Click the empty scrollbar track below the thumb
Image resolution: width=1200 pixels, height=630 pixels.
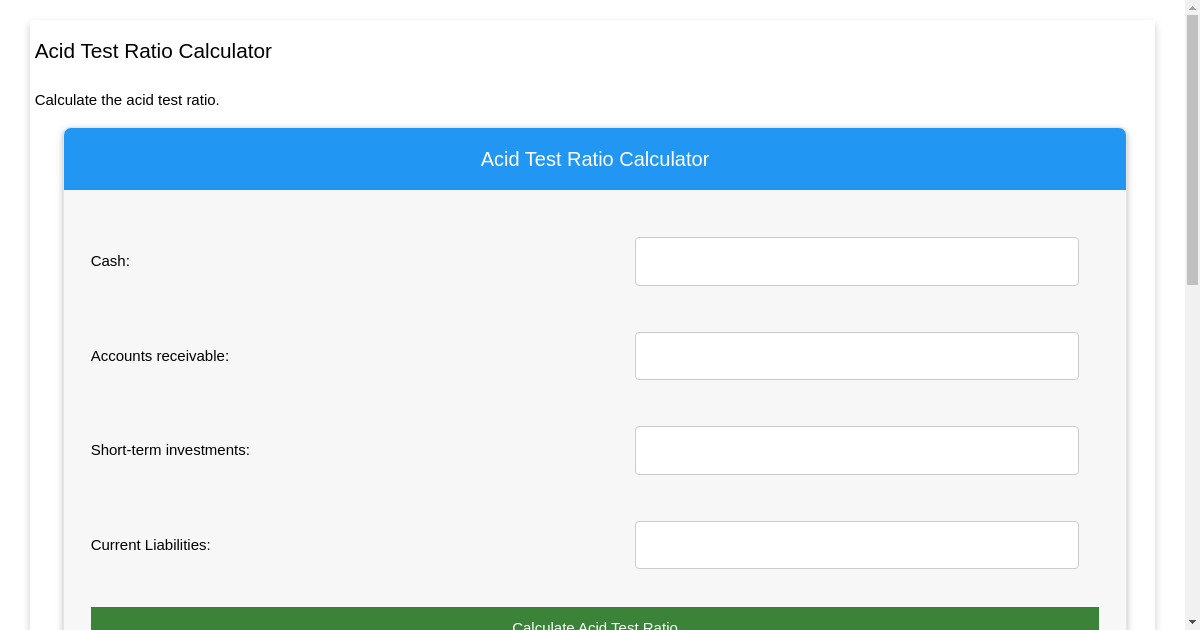(x=1192, y=450)
